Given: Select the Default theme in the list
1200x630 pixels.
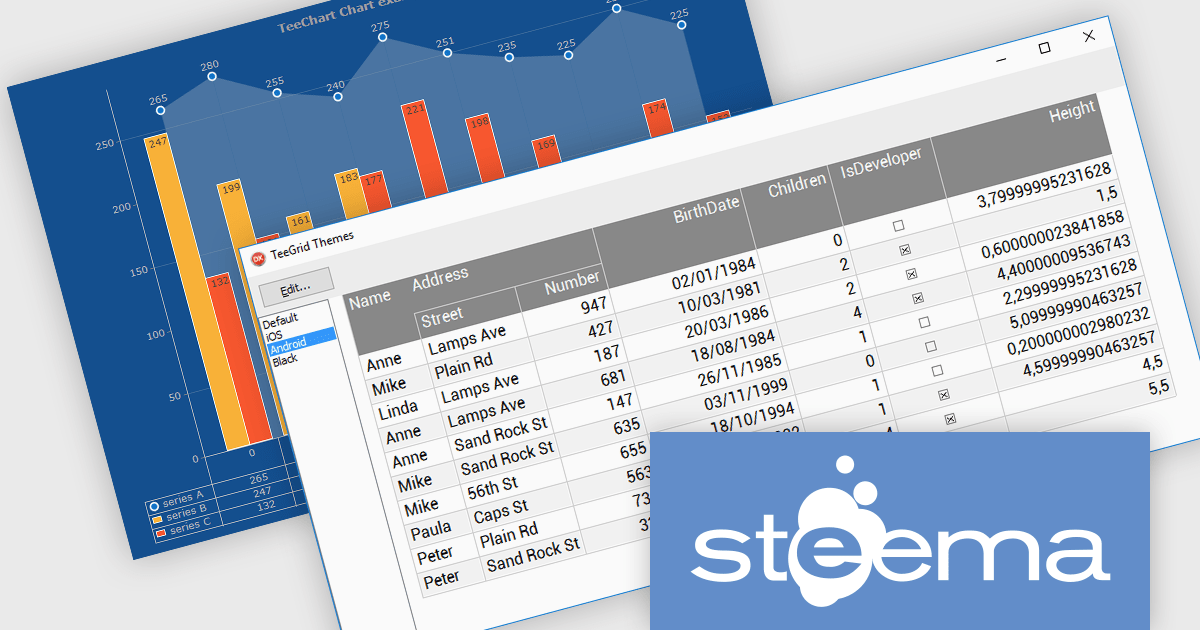Looking at the screenshot, I should click(280, 319).
